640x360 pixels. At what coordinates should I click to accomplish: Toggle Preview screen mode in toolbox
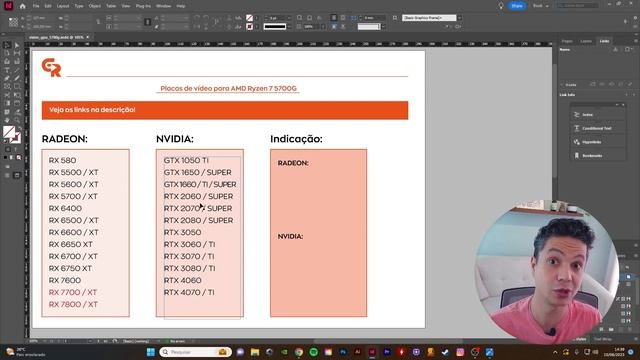[17, 175]
